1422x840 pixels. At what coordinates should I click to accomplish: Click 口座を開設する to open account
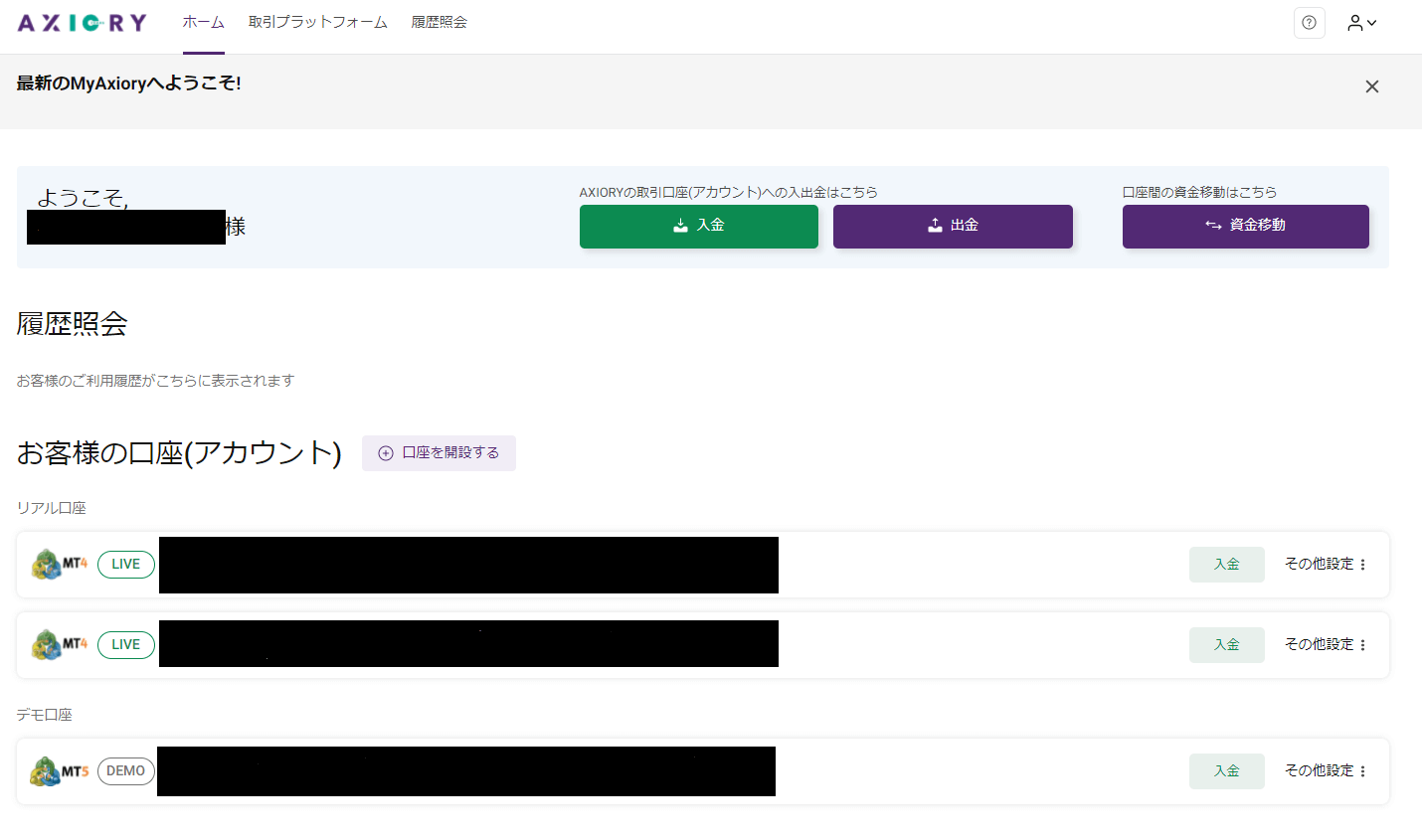439,452
